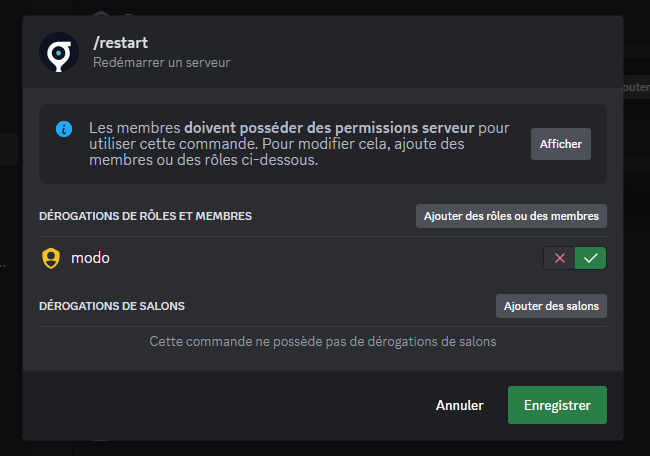The width and height of the screenshot is (650, 456).
Task: Deny modo with the red X toggle
Action: click(560, 258)
